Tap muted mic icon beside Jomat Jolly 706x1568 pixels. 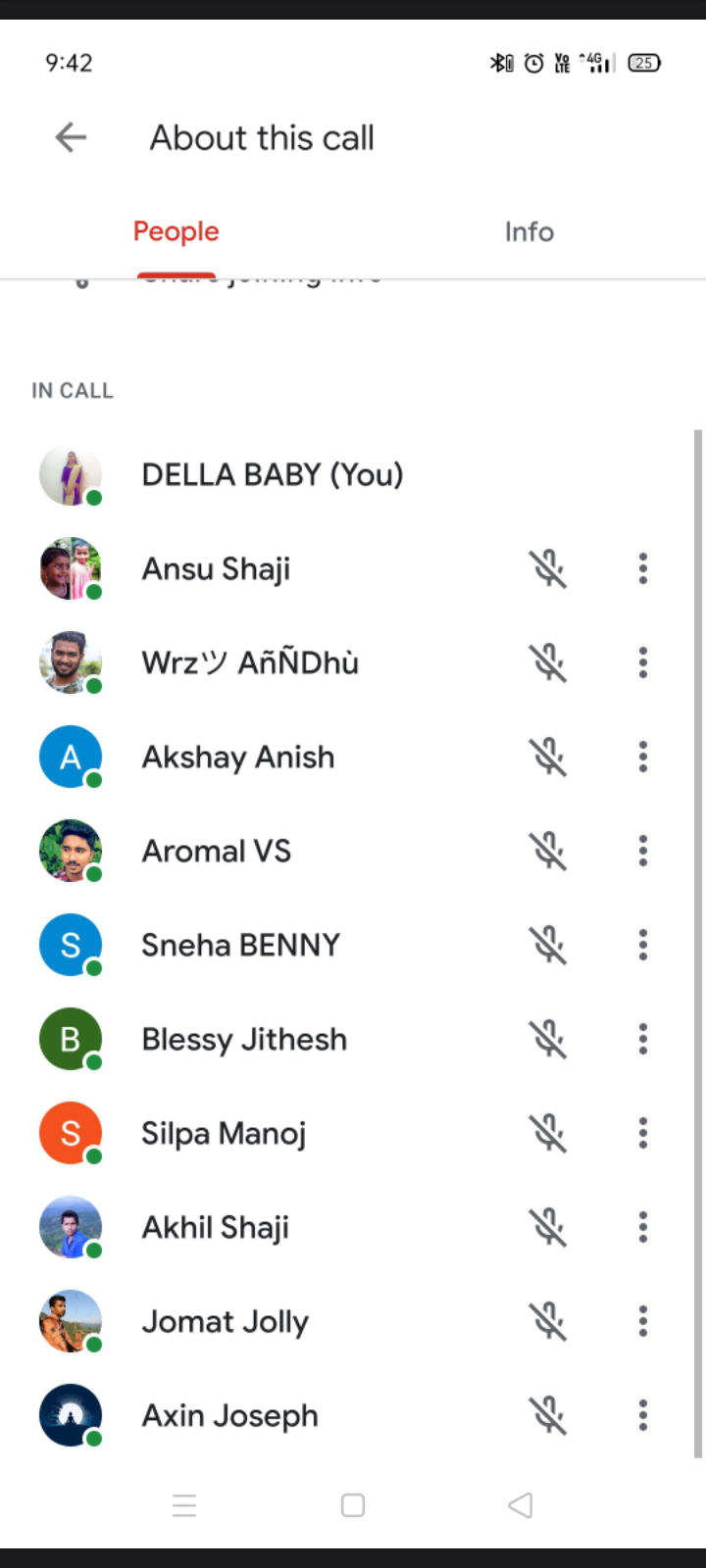coord(549,1321)
